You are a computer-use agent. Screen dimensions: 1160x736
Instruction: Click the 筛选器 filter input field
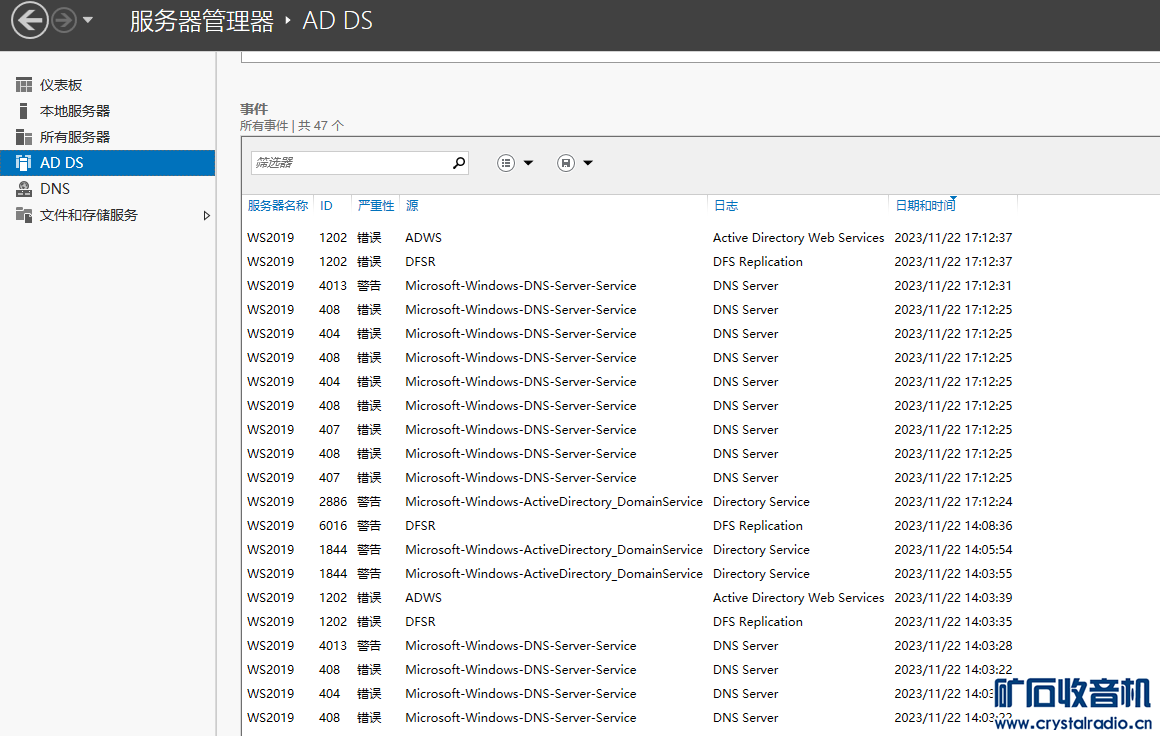pyautogui.click(x=348, y=162)
